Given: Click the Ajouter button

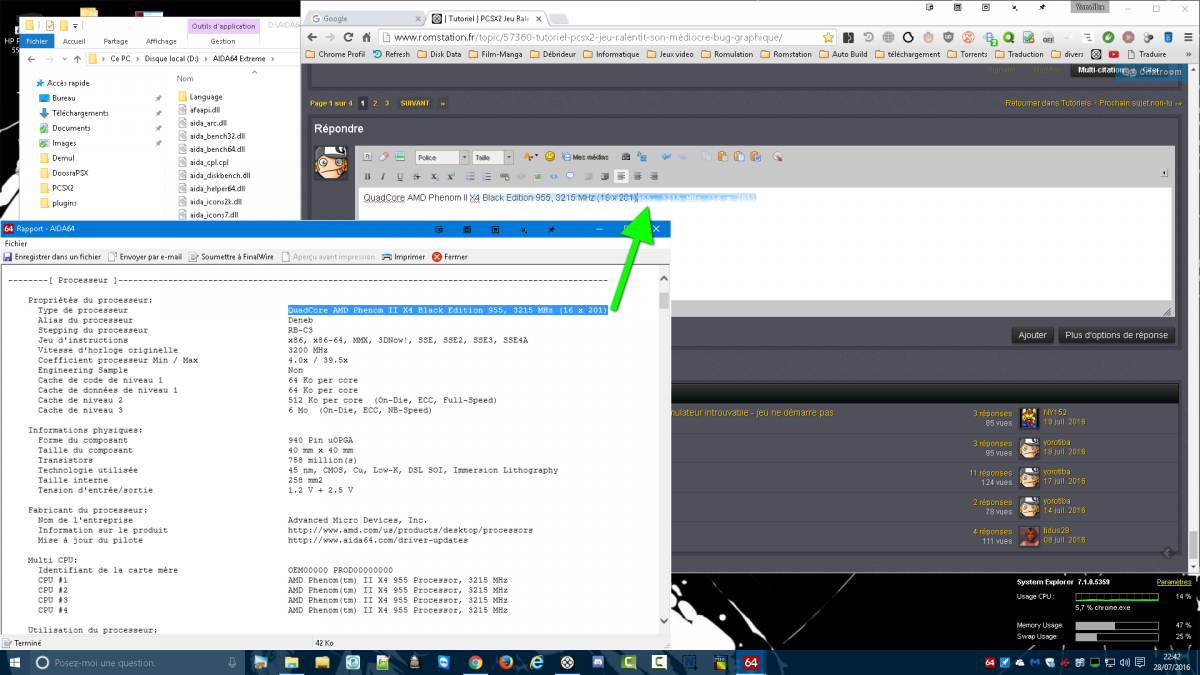Looking at the screenshot, I should (1031, 335).
